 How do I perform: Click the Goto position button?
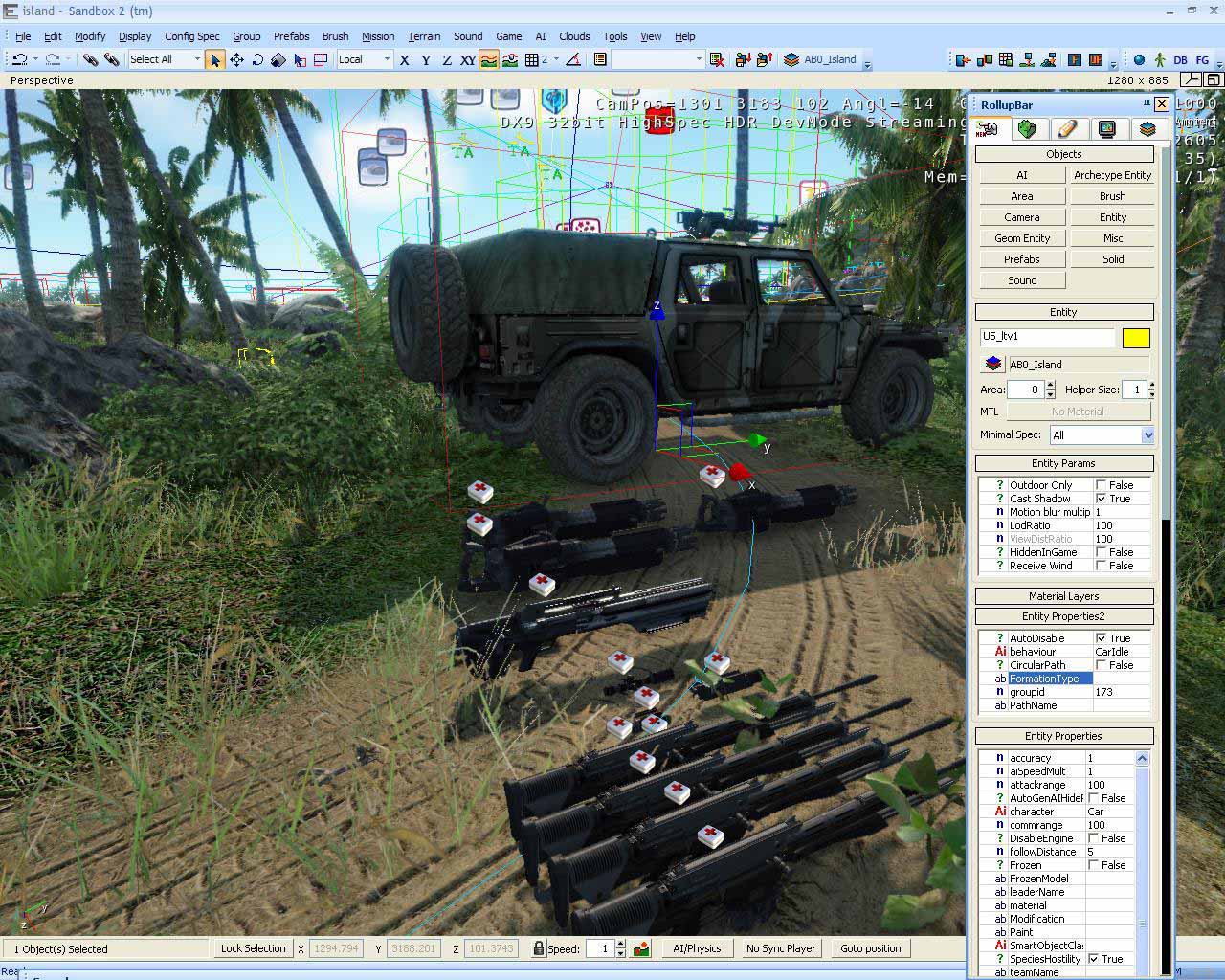point(870,948)
